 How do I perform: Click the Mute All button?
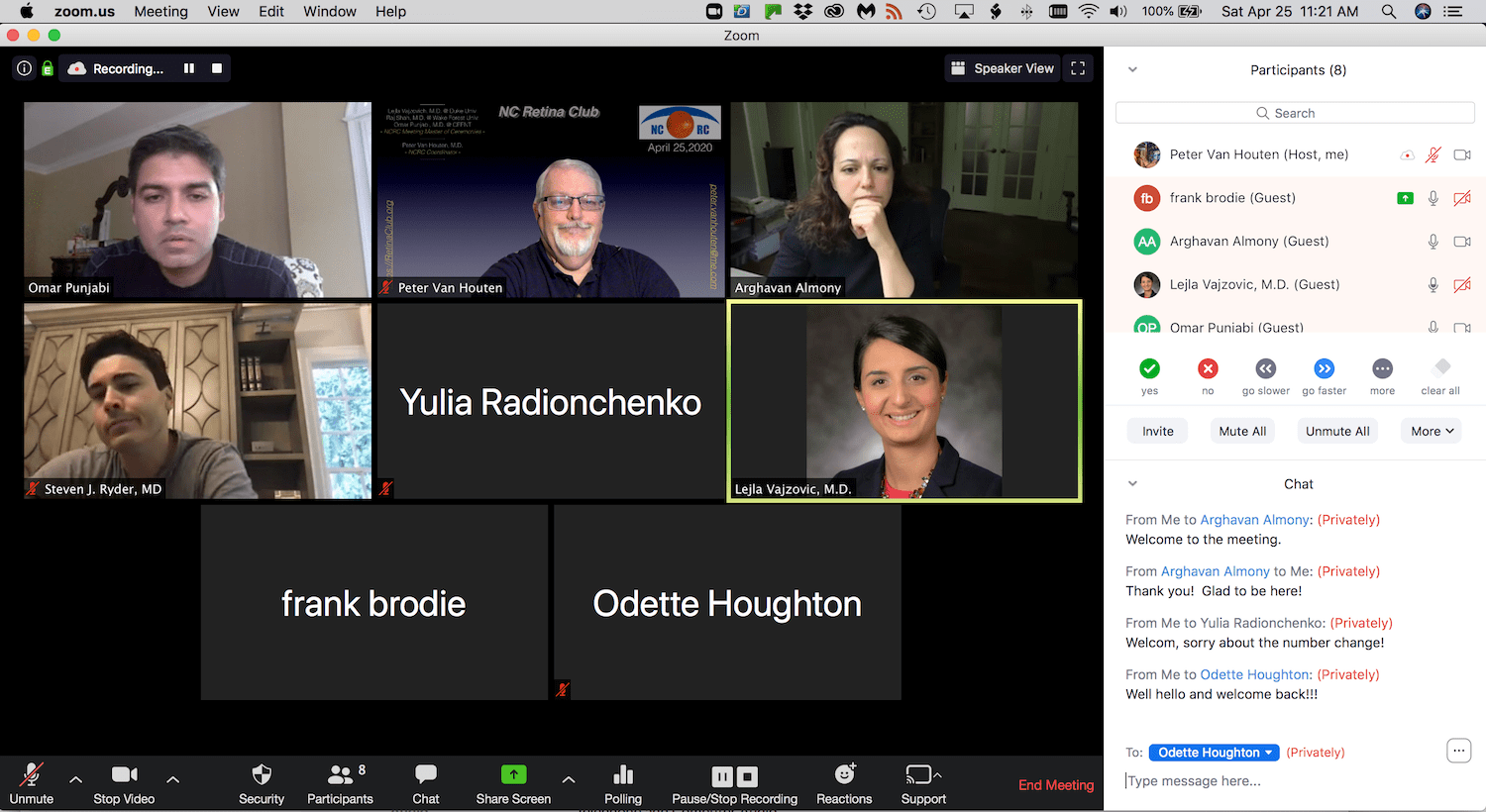tap(1242, 431)
